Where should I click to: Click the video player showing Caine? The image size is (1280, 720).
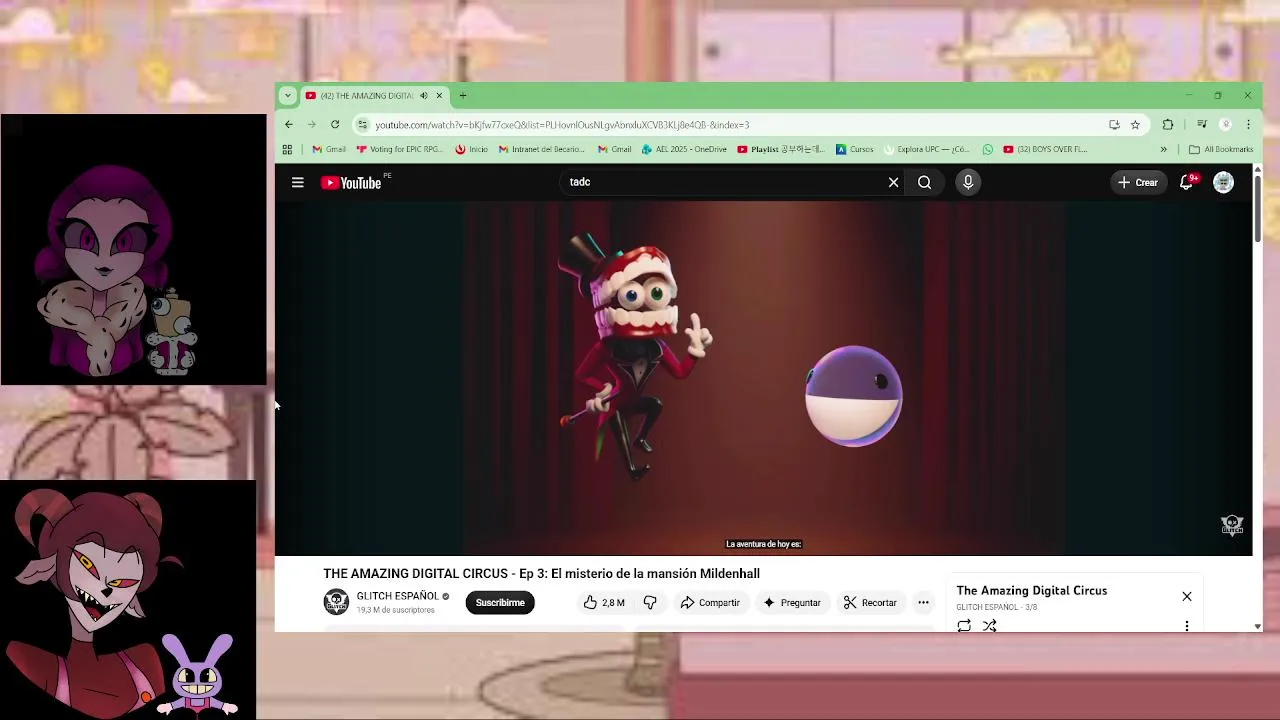(x=763, y=378)
